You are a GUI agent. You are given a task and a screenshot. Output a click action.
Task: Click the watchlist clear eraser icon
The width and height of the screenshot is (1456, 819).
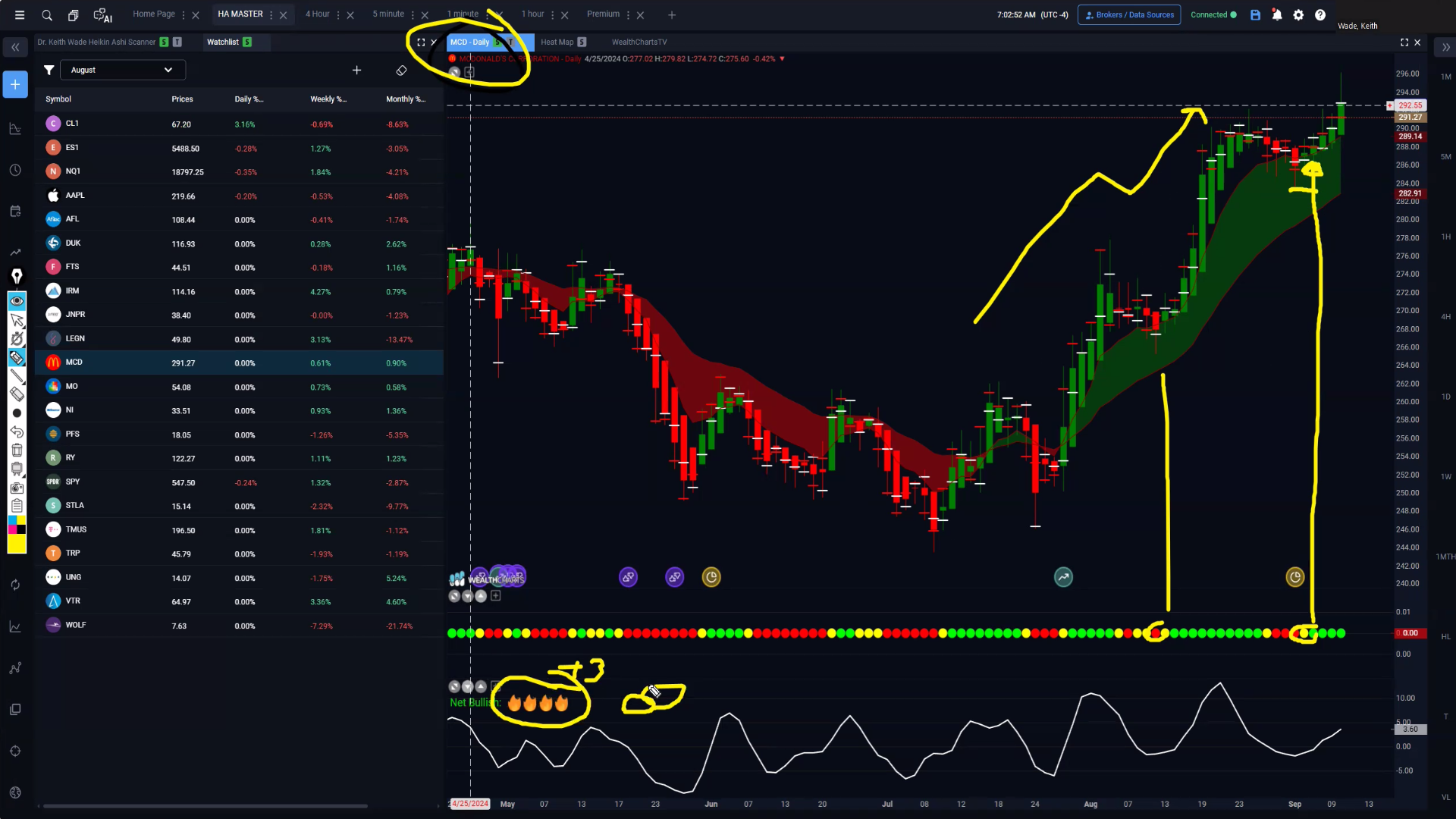(x=401, y=71)
